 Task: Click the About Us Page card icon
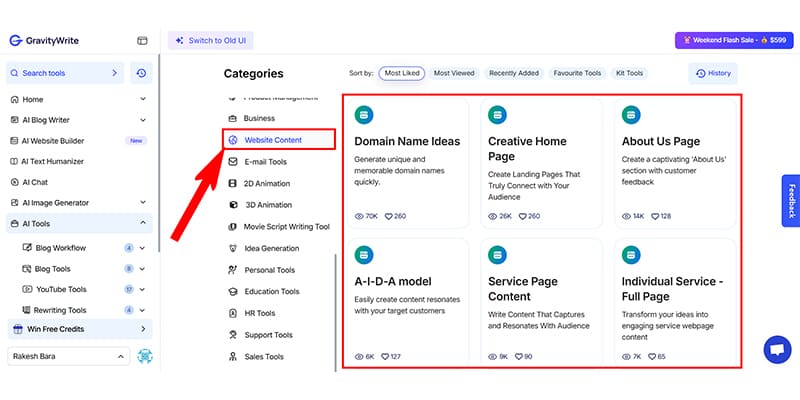(x=631, y=115)
